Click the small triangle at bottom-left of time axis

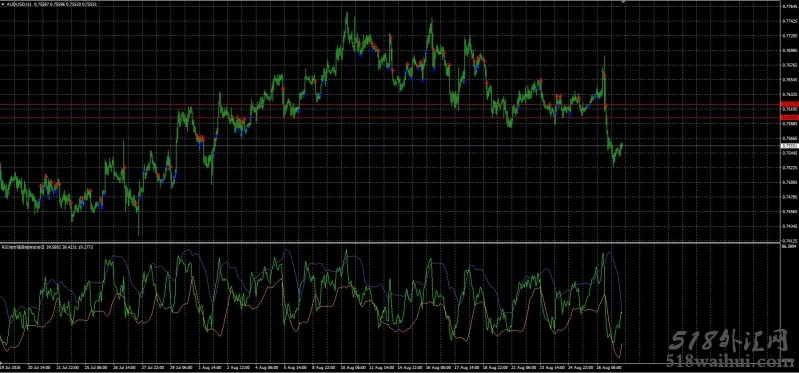(2, 363)
